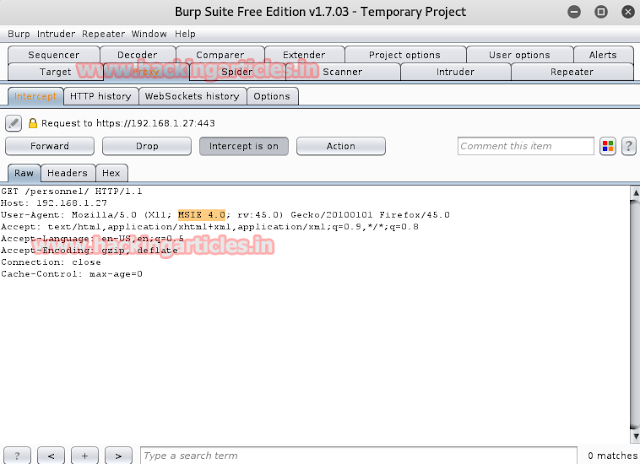
Task: Click the Host: 192.168.1.27 header line
Action: 54,203
